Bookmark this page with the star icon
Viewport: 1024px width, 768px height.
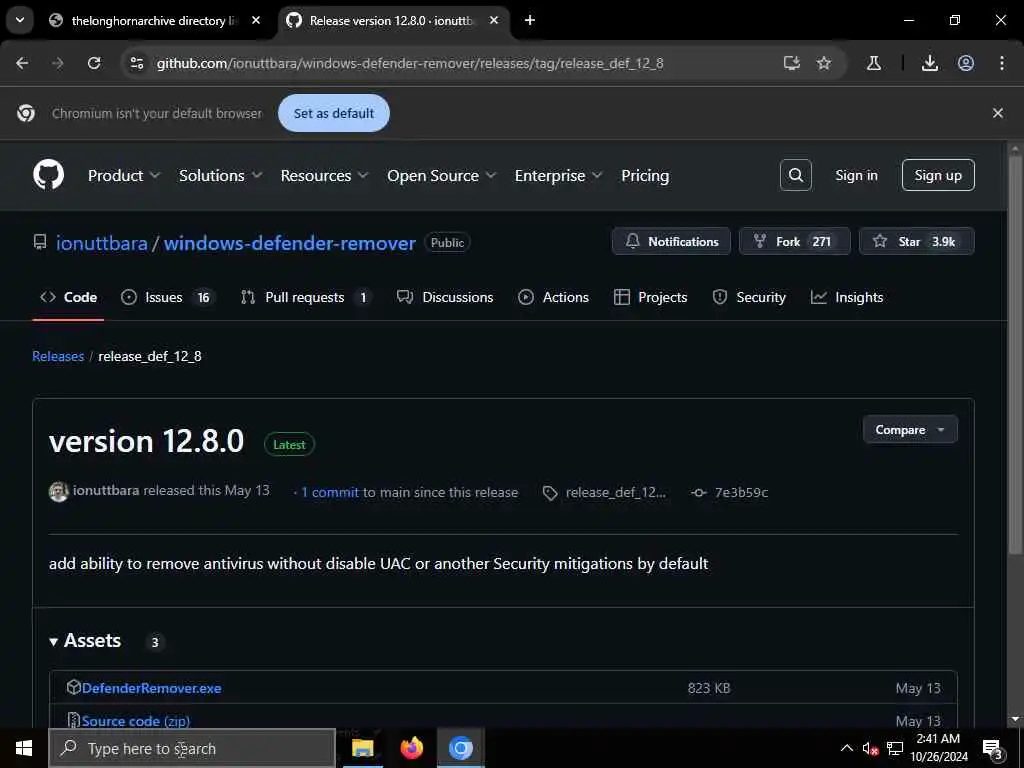coord(824,63)
